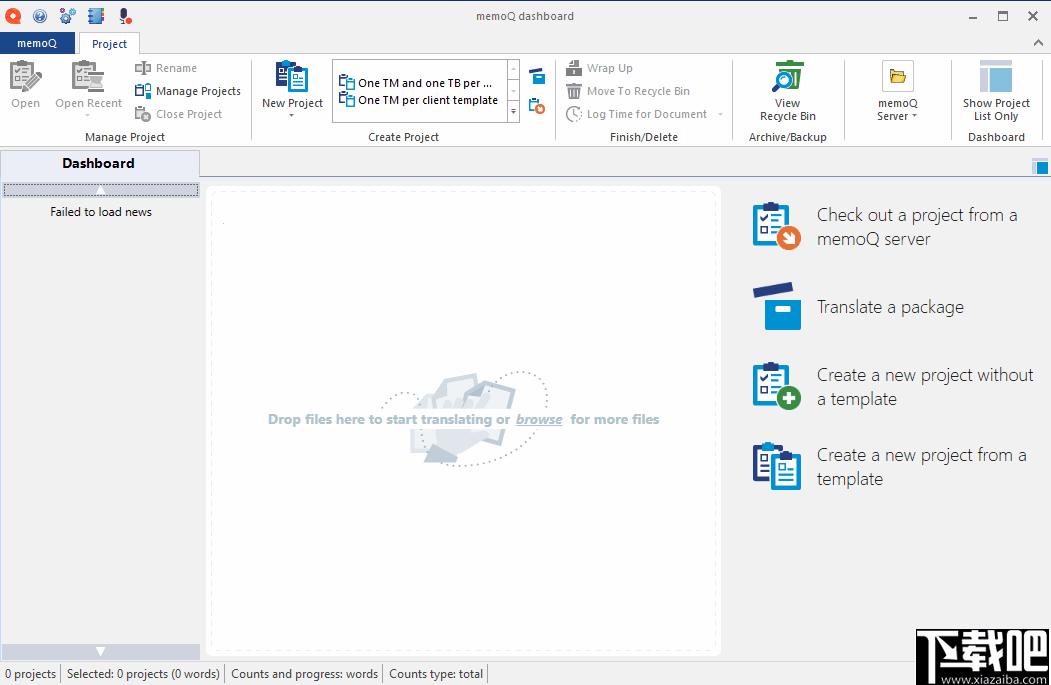Collapse the ribbon with the chevron
1051x685 pixels.
[x=1038, y=42]
